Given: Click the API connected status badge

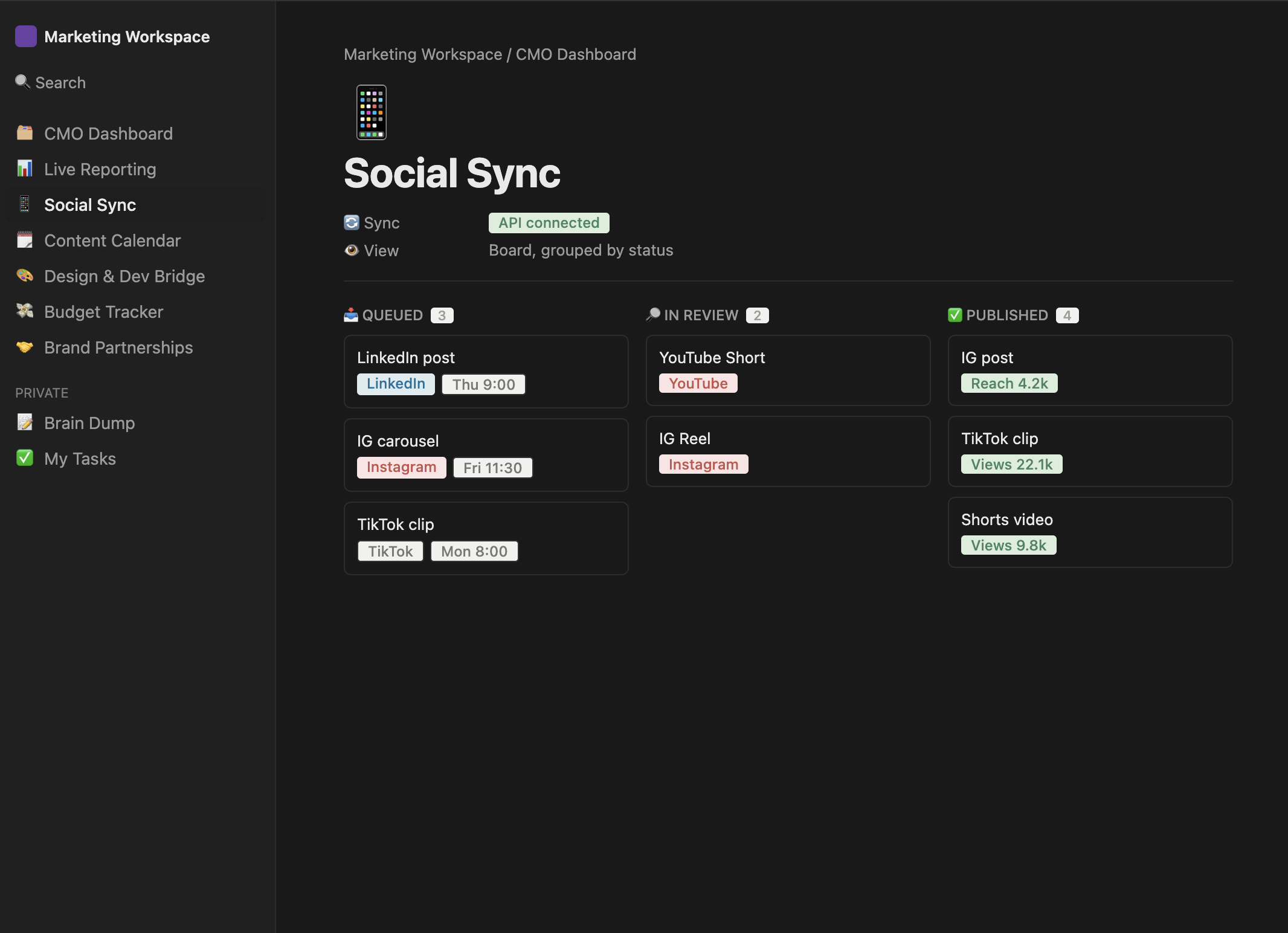Looking at the screenshot, I should pyautogui.click(x=549, y=223).
